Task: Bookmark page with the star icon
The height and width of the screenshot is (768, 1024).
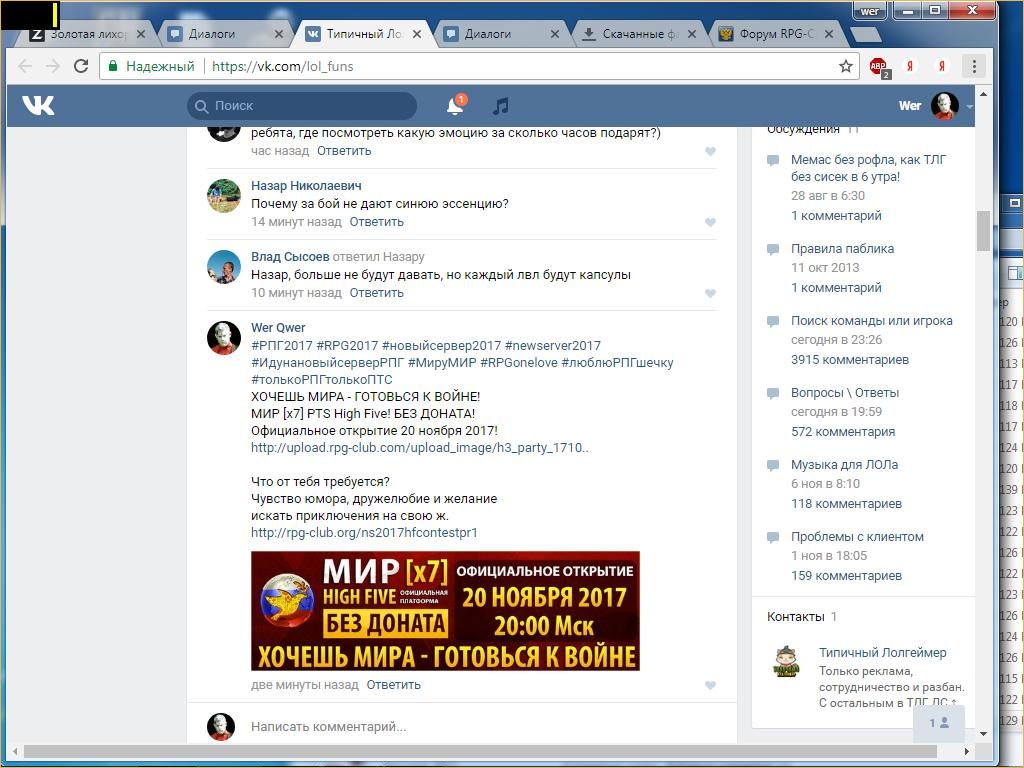Action: 846,66
